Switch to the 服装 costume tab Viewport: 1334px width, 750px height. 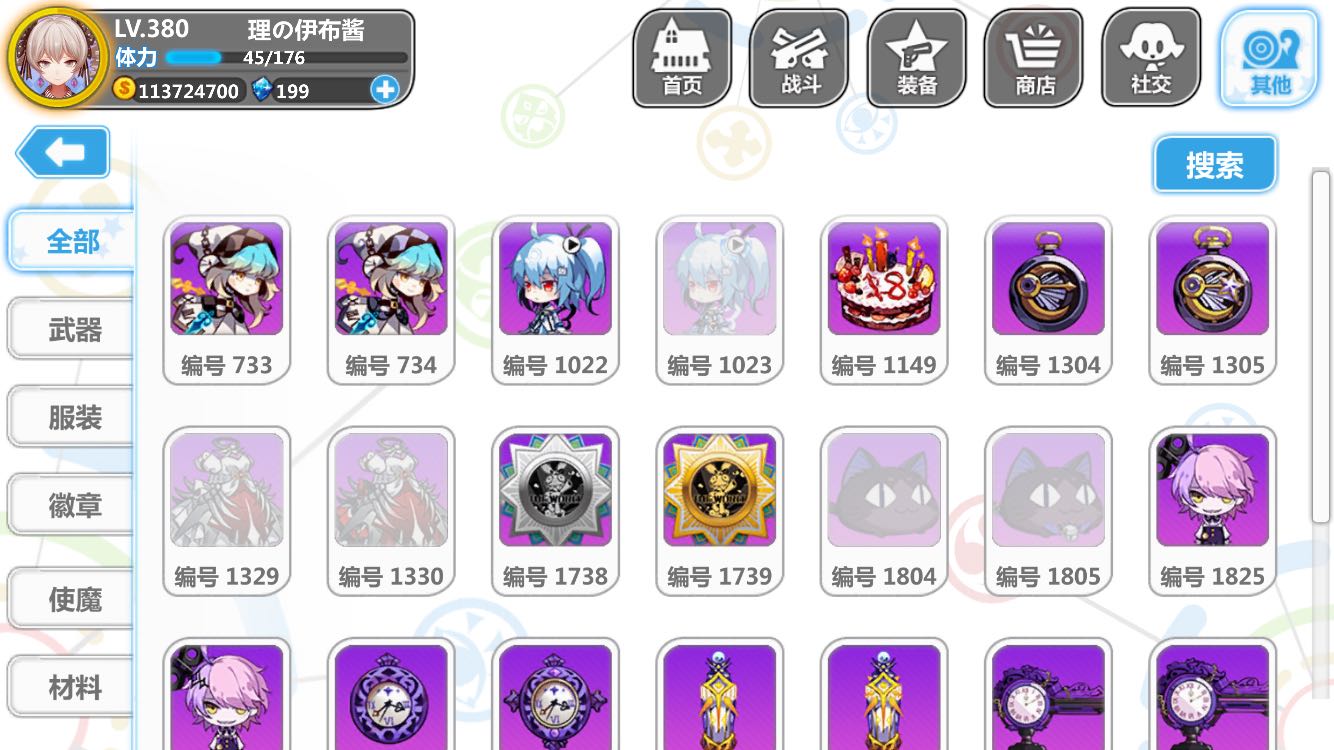coord(72,417)
